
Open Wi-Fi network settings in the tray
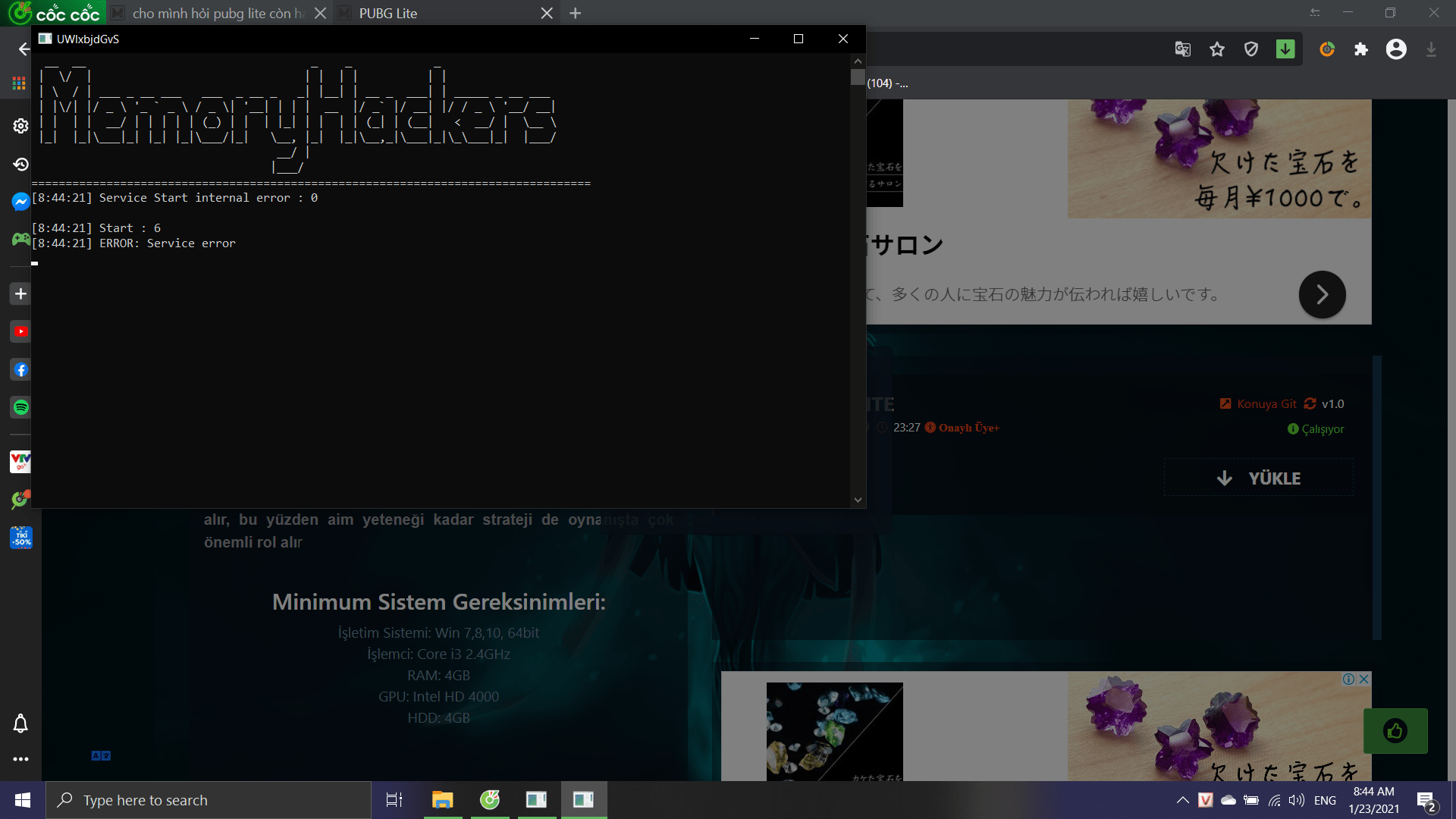click(x=1275, y=800)
